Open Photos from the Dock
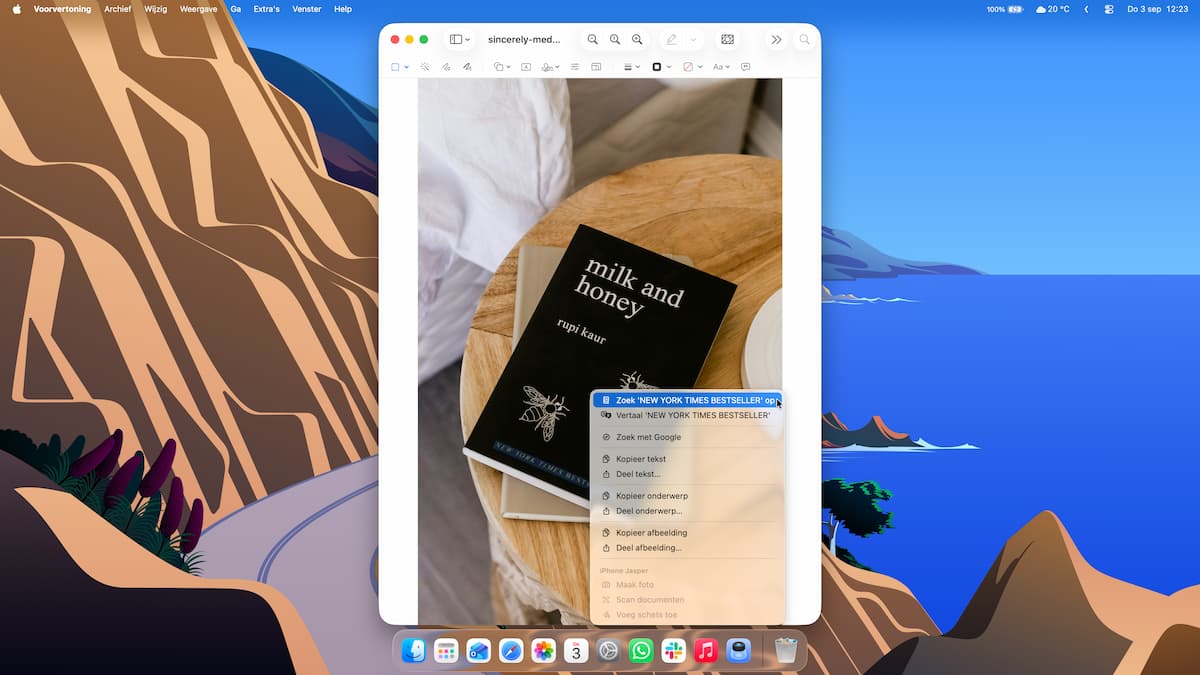 coord(543,651)
